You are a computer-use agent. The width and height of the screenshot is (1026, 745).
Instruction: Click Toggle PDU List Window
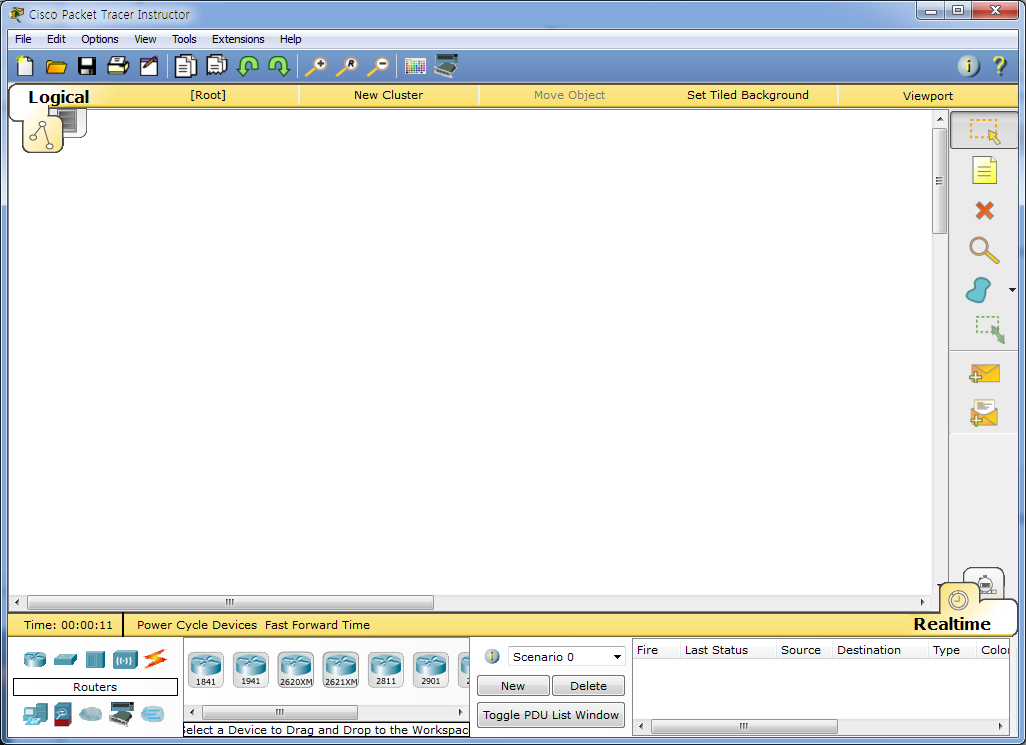tap(551, 715)
